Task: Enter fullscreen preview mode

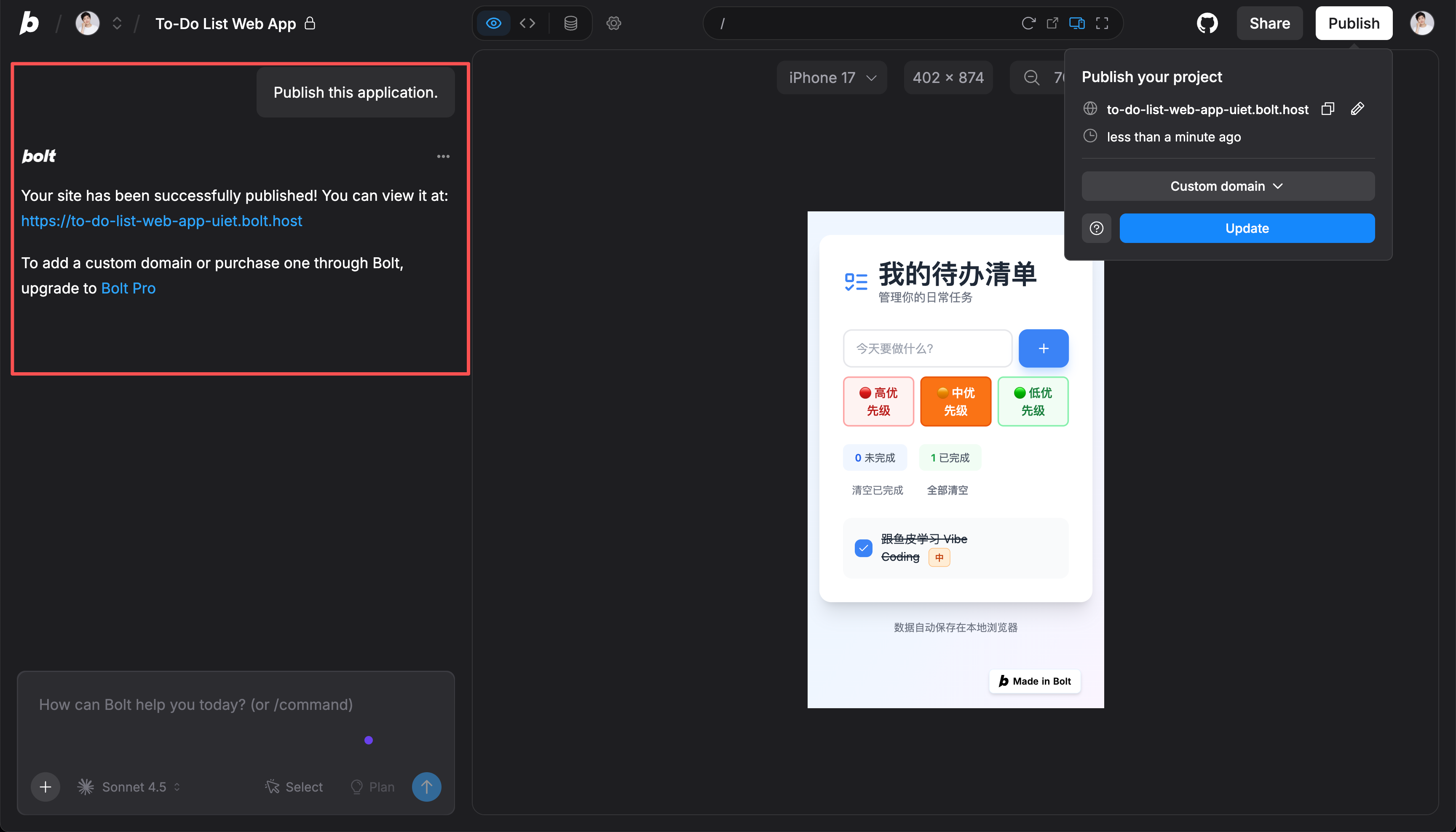Action: tap(1102, 24)
